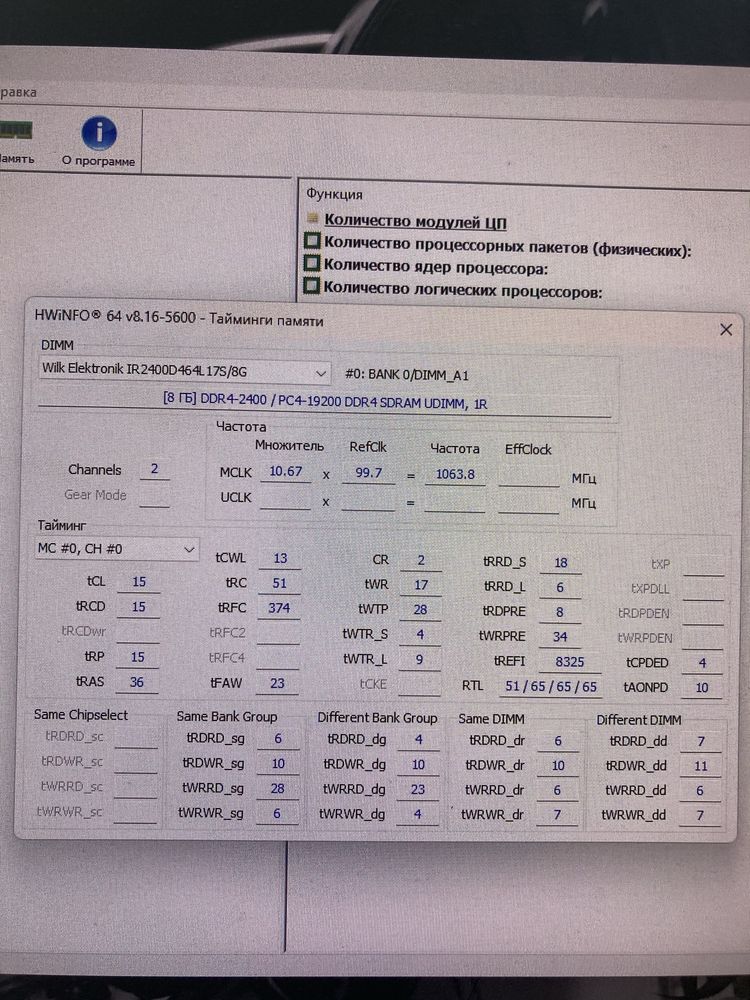Click the tRCD value 15
The width and height of the screenshot is (750, 1000).
[x=138, y=607]
